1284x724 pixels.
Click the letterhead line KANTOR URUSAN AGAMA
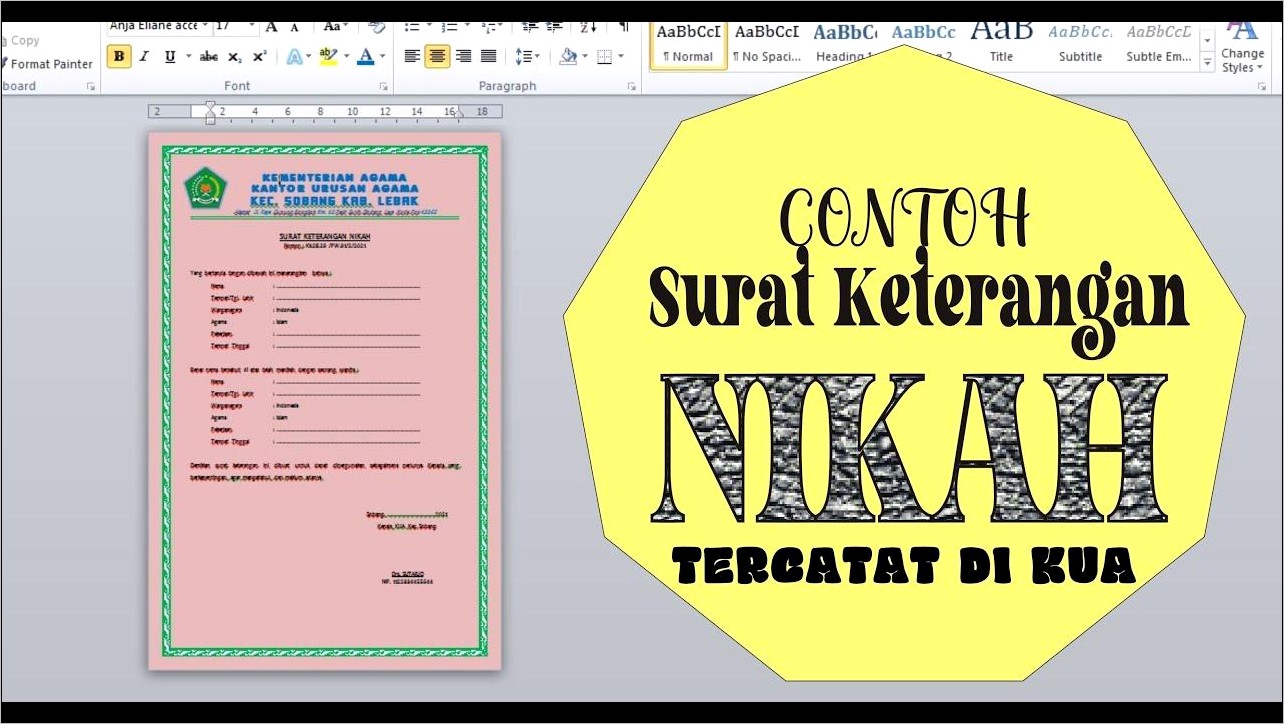(335, 188)
